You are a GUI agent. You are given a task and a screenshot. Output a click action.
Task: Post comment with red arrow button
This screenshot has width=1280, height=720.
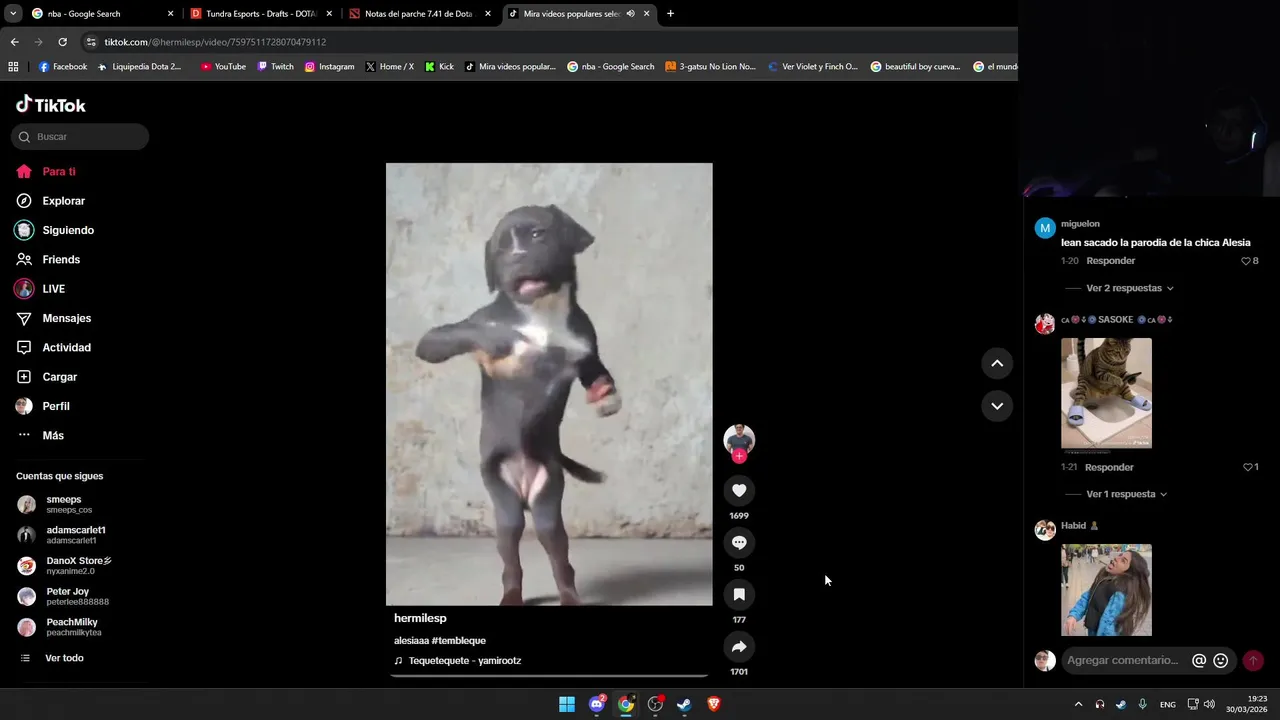coord(1253,660)
